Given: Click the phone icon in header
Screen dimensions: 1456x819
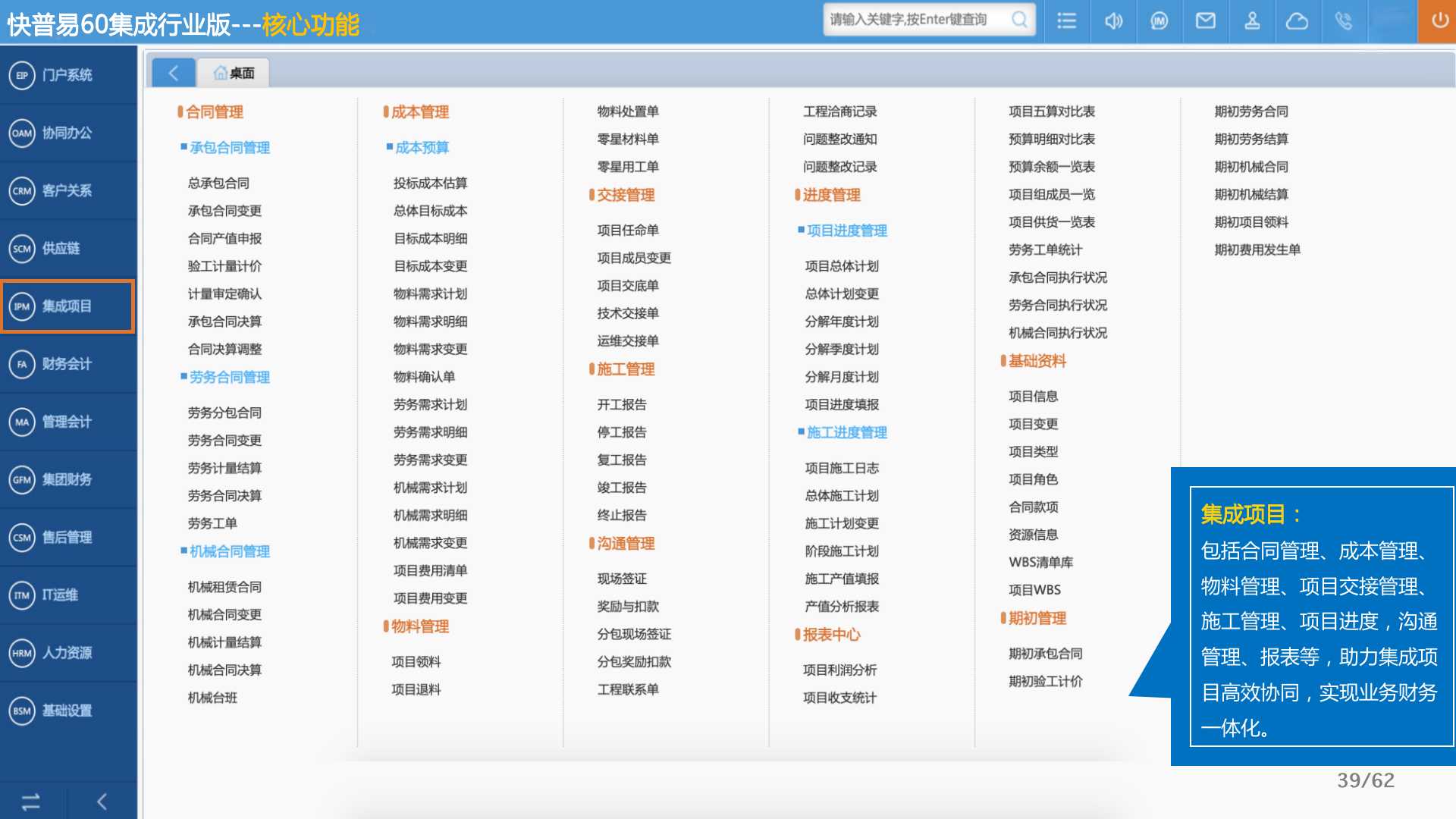Looking at the screenshot, I should point(1343,20).
